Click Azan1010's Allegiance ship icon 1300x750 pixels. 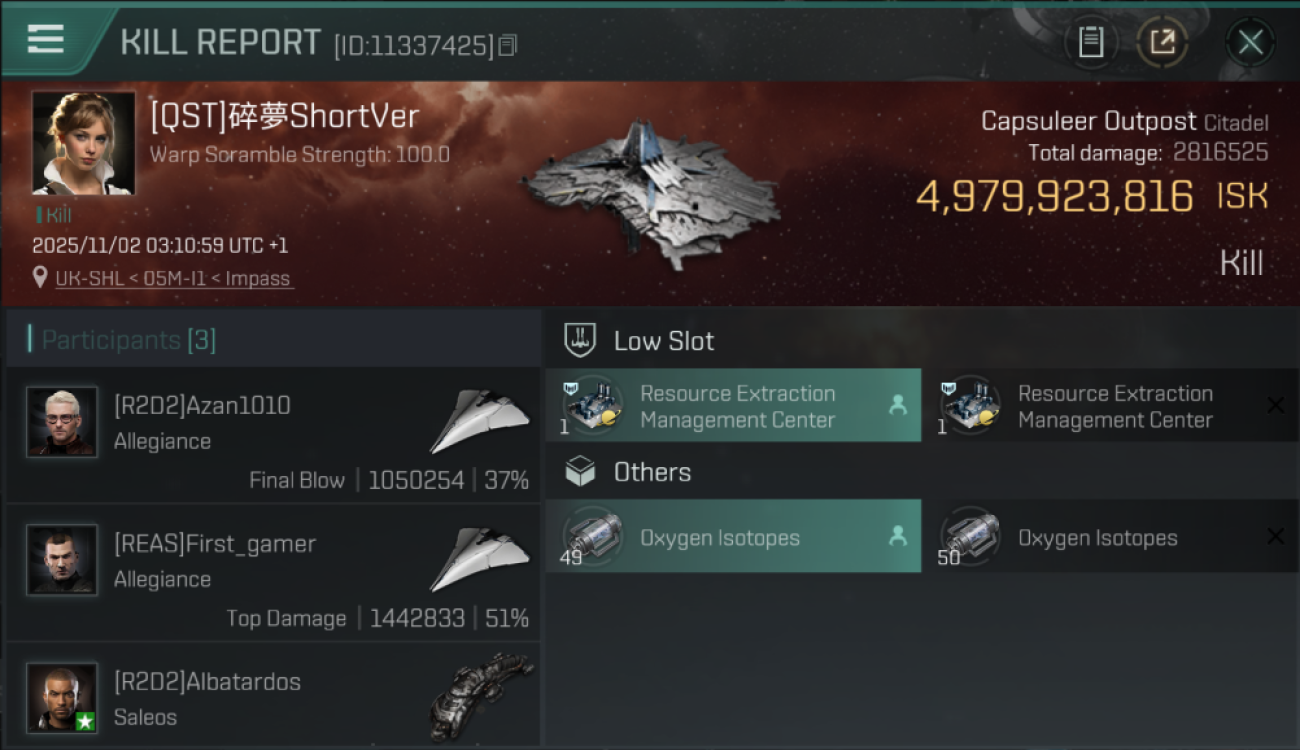pos(480,421)
